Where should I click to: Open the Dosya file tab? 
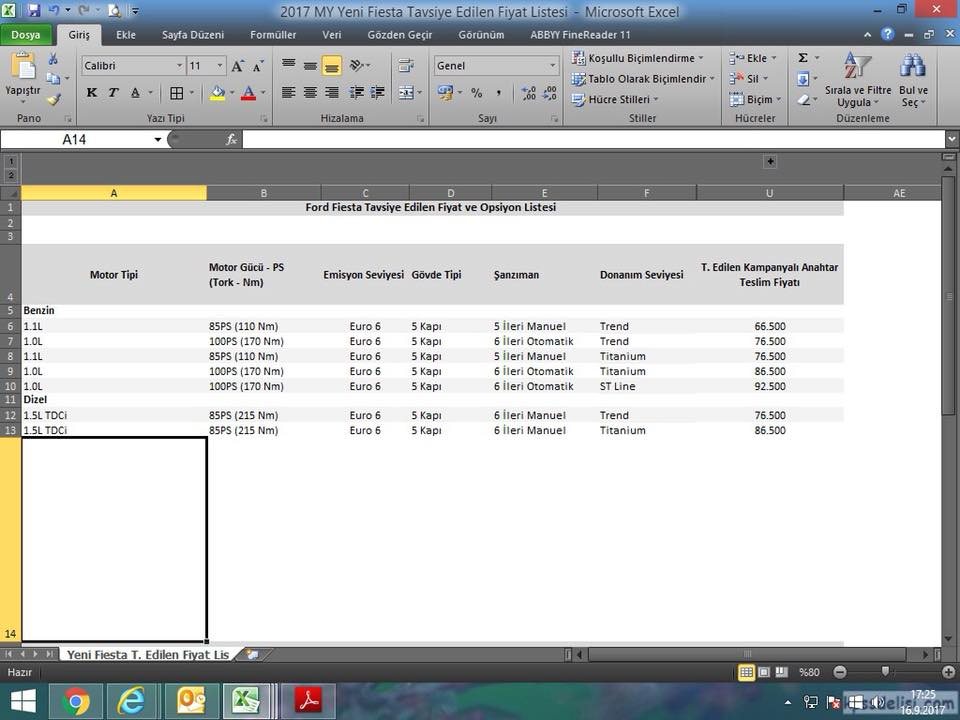pos(26,35)
